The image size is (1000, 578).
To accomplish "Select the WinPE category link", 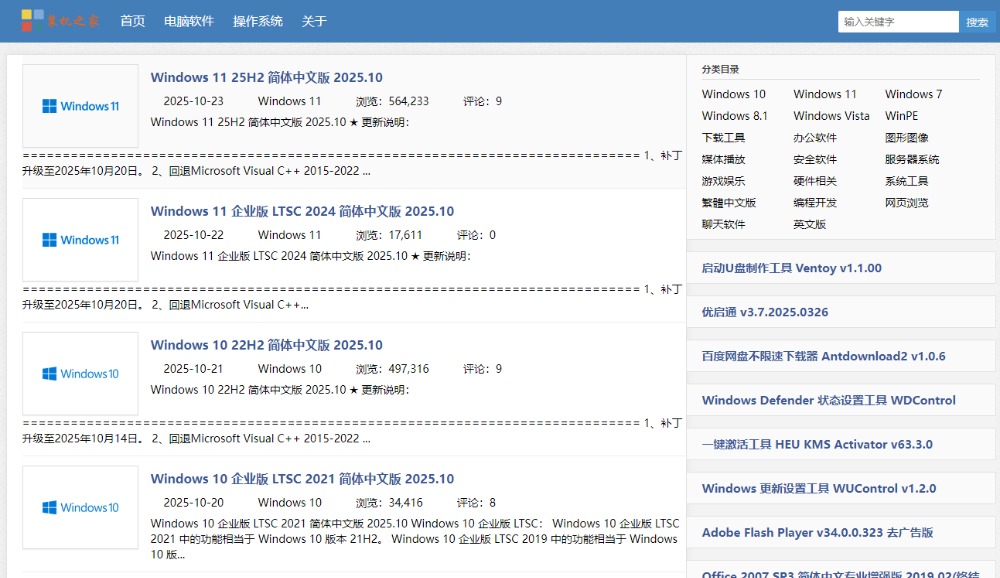I will tap(901, 116).
